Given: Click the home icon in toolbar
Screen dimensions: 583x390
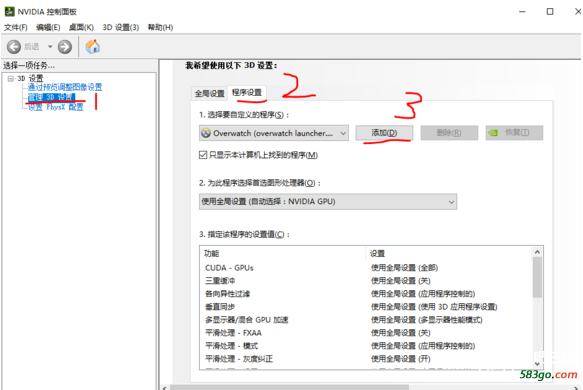Looking at the screenshot, I should [93, 47].
